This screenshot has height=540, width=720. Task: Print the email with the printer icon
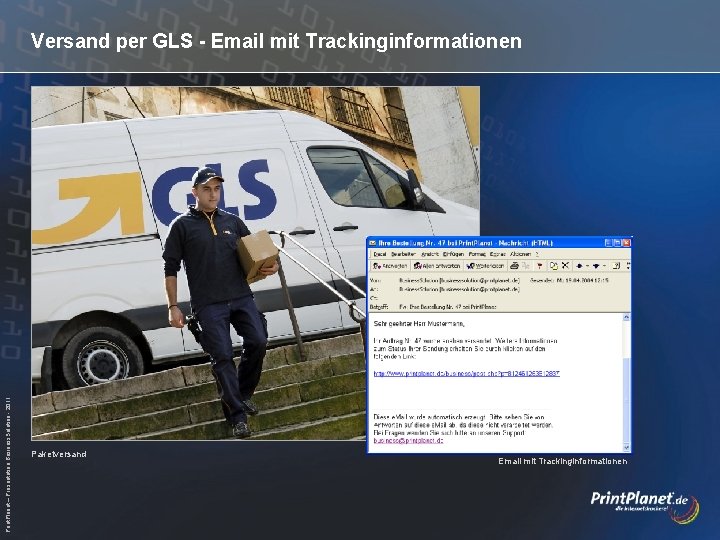click(515, 266)
